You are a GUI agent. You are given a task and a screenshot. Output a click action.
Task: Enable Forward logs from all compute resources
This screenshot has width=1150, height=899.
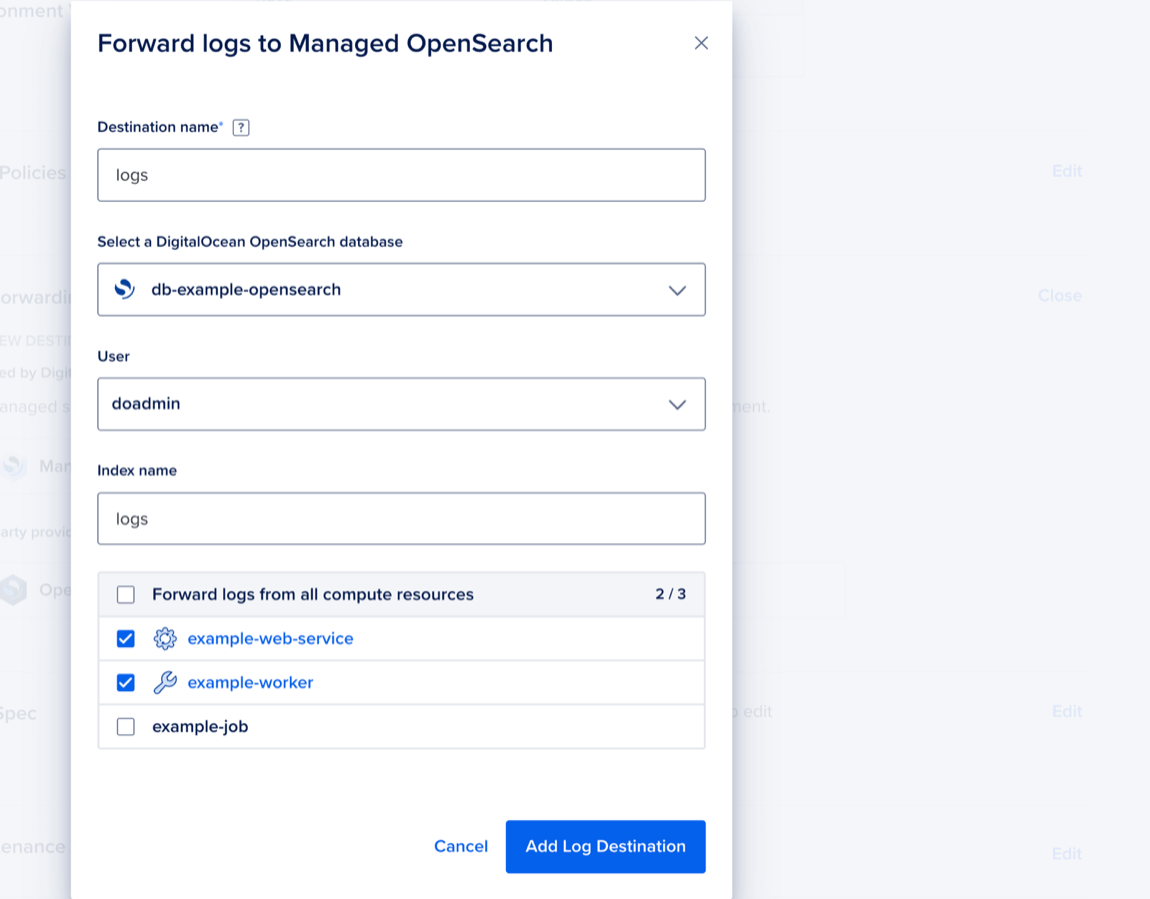[x=126, y=595]
